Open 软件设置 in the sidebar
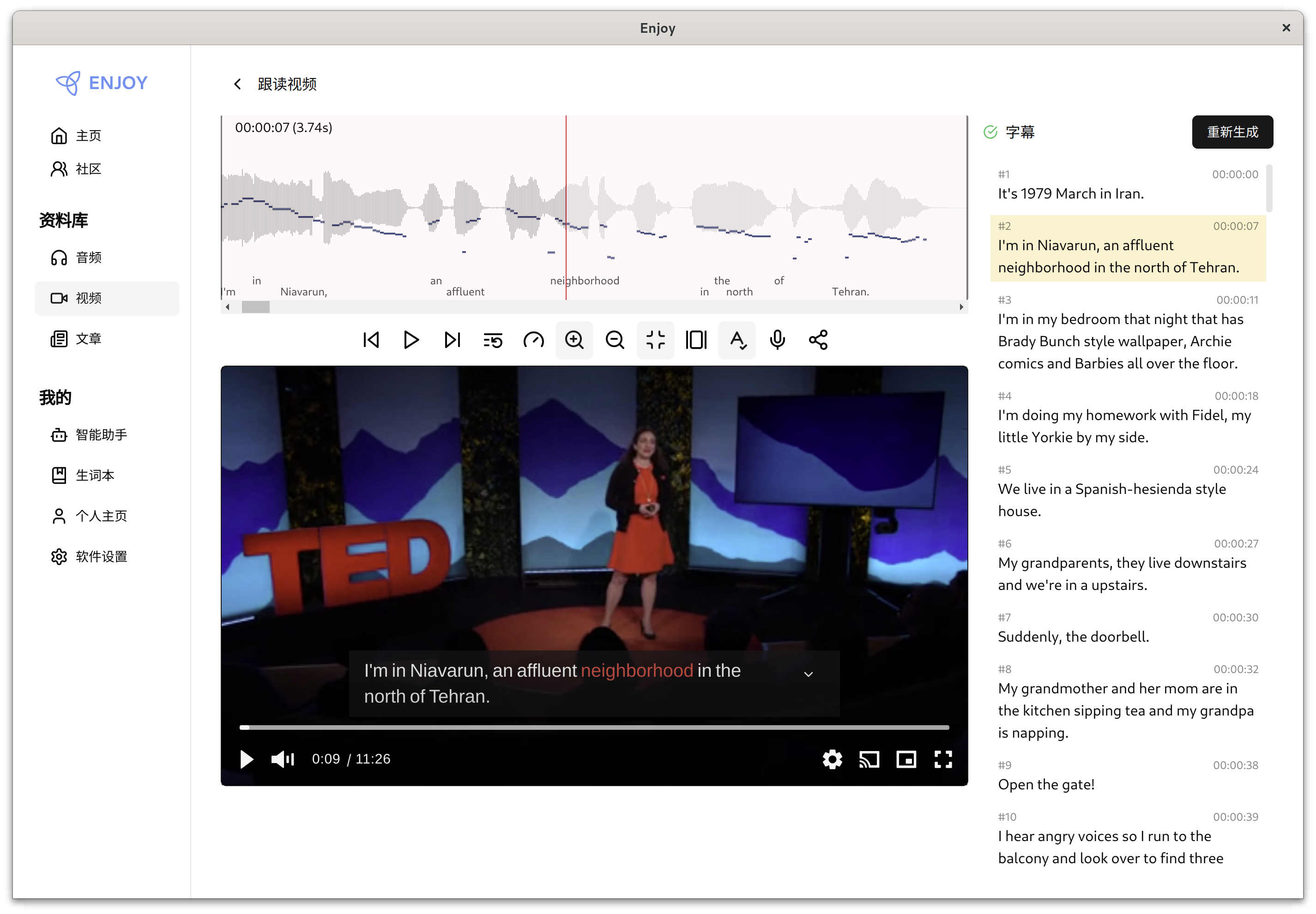Screen dimensions: 1316x914 click(102, 557)
